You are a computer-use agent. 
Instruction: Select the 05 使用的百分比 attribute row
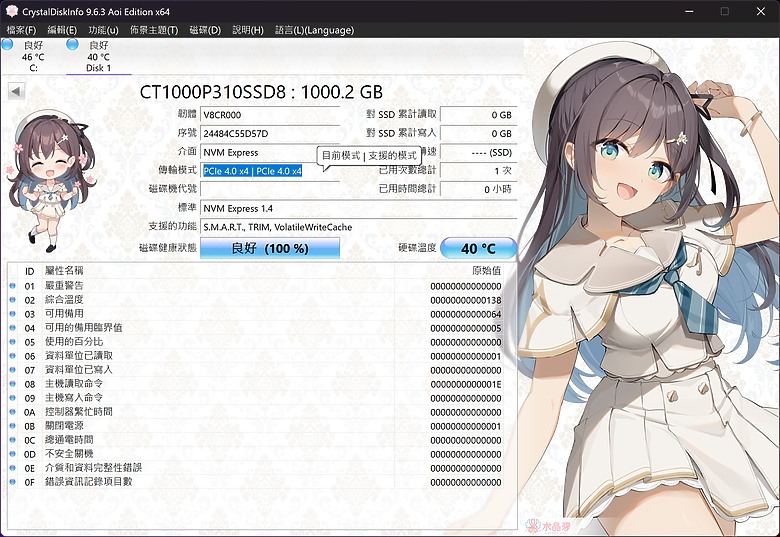tap(256, 342)
